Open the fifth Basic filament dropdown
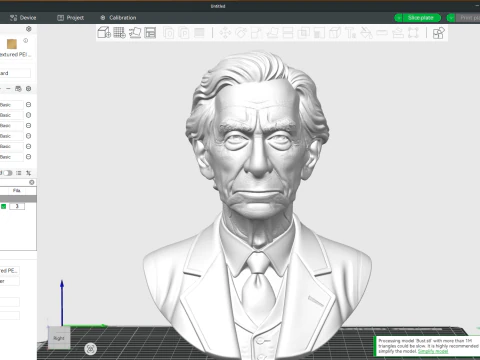This screenshot has width=480, height=360. (11, 146)
